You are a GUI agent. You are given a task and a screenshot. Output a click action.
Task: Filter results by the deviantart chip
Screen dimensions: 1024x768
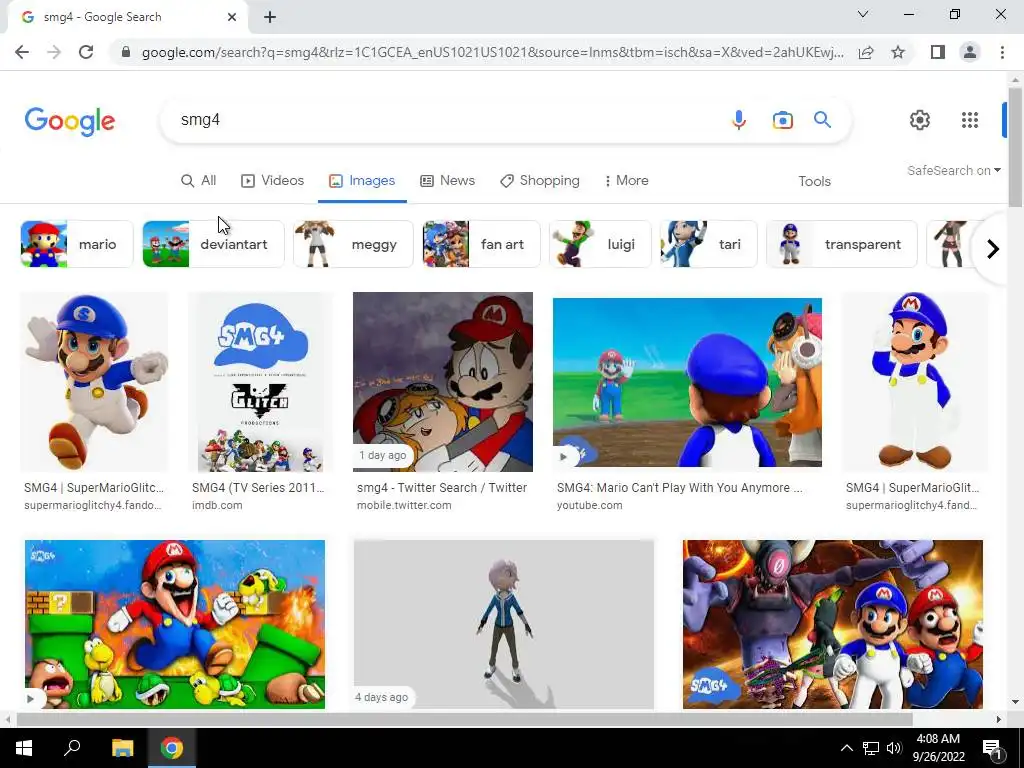tap(214, 244)
